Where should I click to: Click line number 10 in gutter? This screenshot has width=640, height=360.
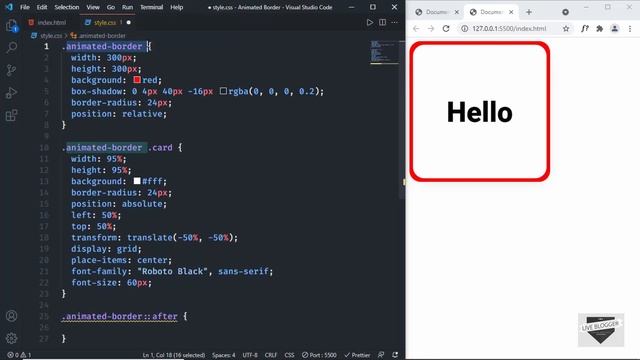click(x=44, y=147)
